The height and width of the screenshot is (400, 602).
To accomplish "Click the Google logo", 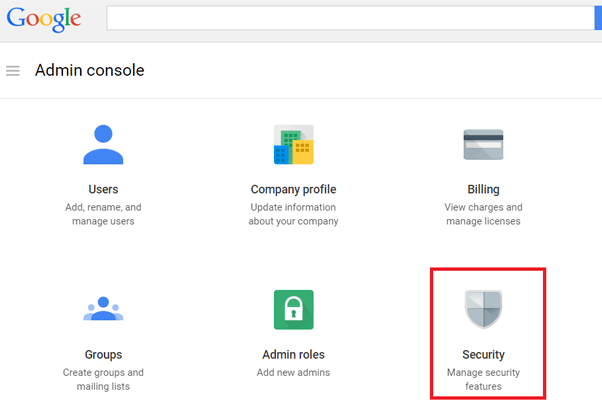I will [43, 19].
